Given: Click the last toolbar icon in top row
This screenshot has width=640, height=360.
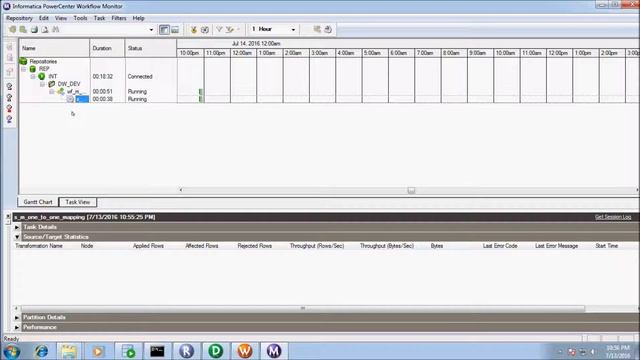Looking at the screenshot, I should click(328, 29).
